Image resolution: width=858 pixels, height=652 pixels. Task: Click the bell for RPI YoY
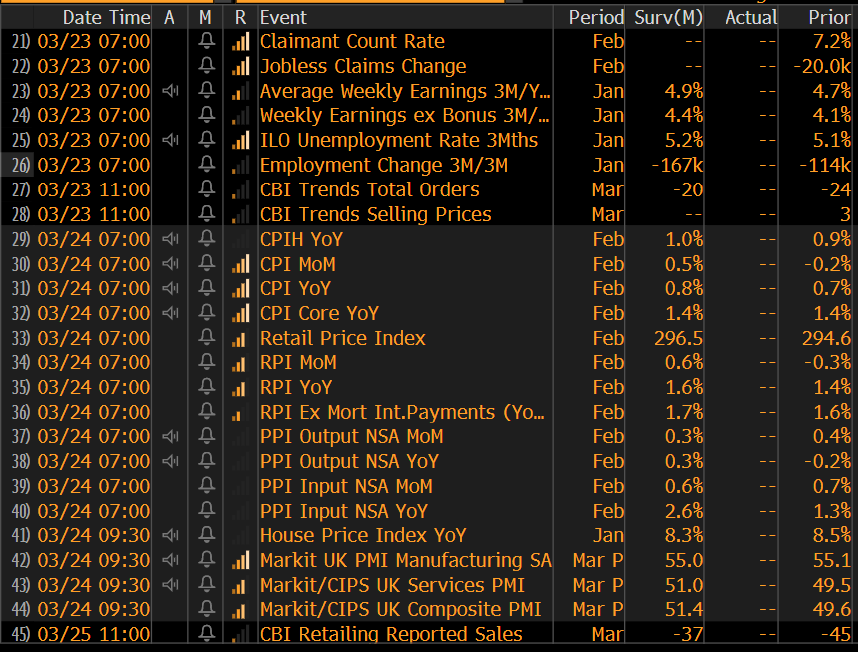pos(206,387)
